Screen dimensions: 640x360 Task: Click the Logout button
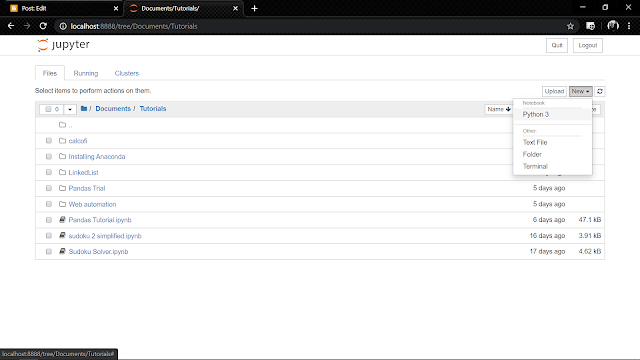click(588, 45)
